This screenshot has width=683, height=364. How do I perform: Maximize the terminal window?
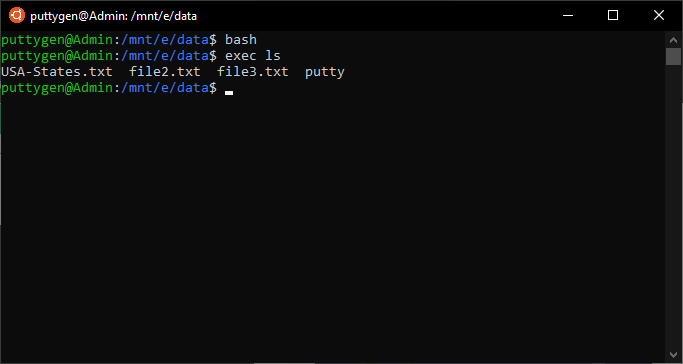click(x=613, y=15)
